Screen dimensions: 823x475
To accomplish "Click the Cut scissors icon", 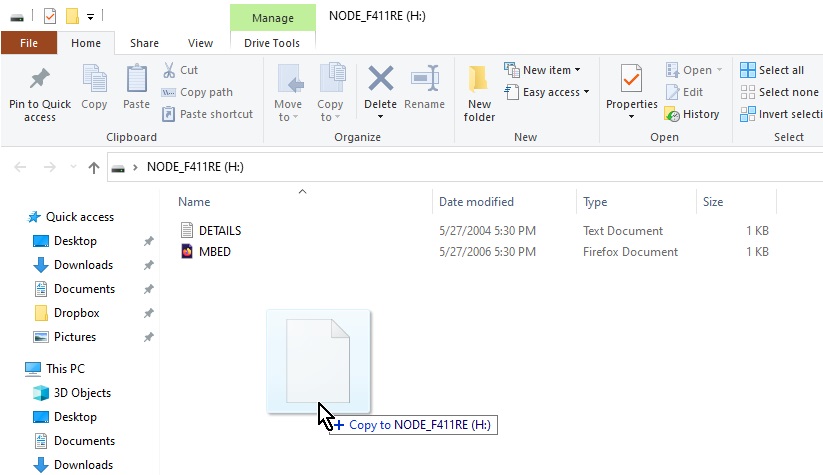I will (169, 70).
